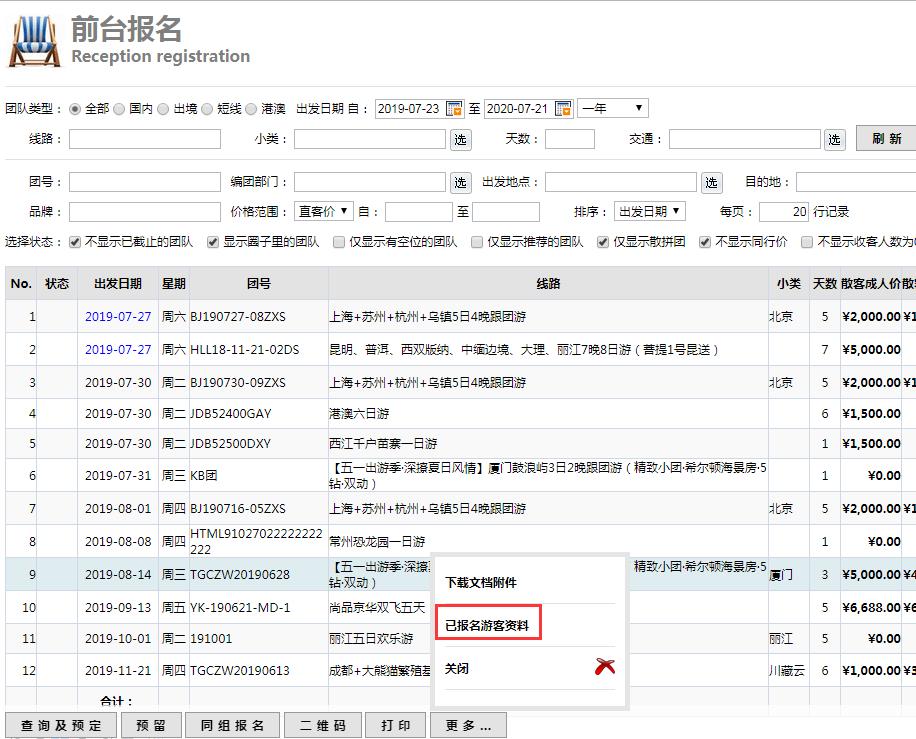Click the 选 picker next to 小类

coord(460,139)
